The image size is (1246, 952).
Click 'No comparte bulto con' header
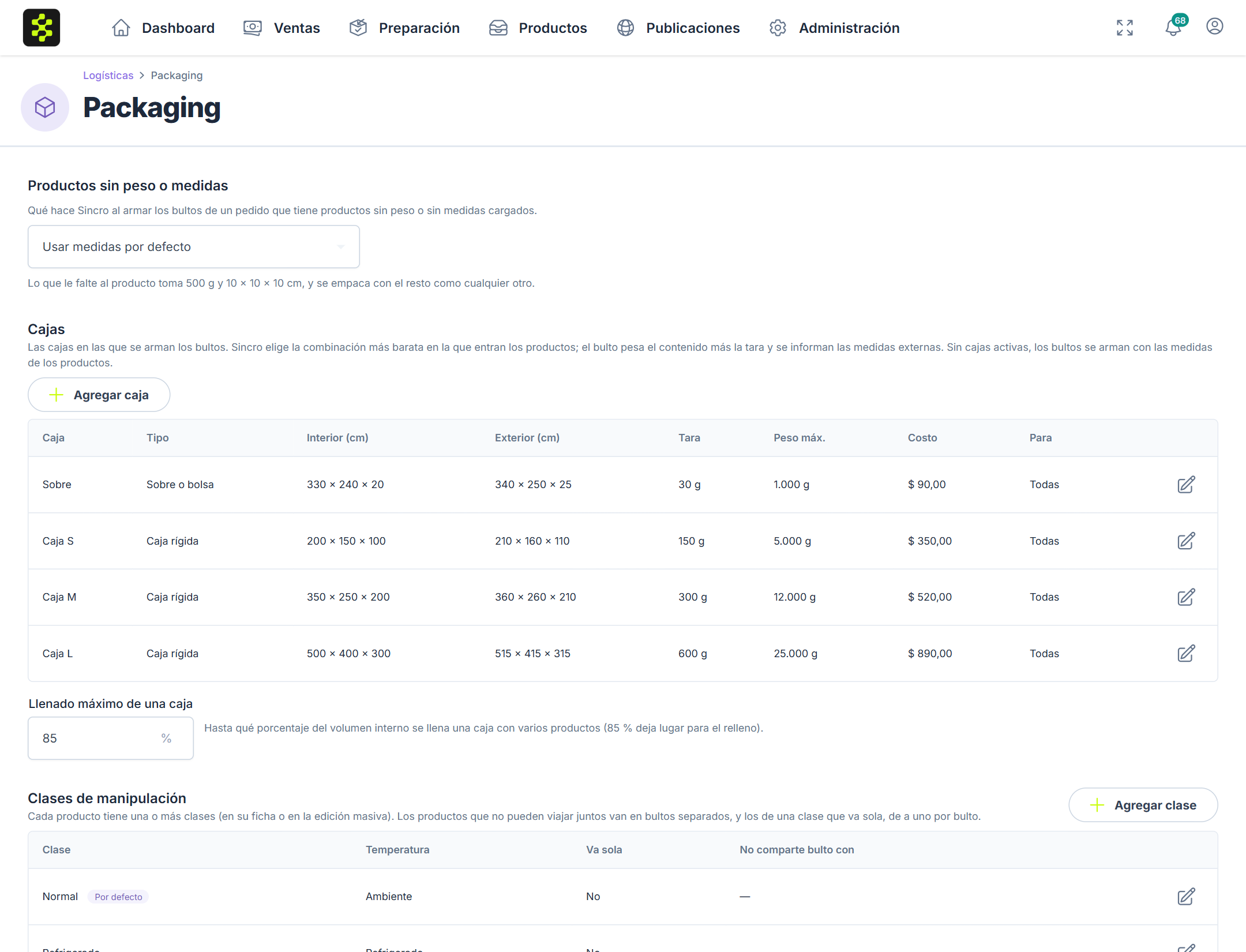point(797,850)
